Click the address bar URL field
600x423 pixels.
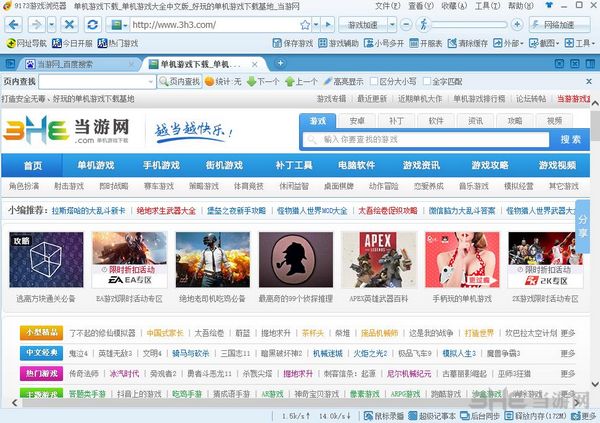point(214,25)
